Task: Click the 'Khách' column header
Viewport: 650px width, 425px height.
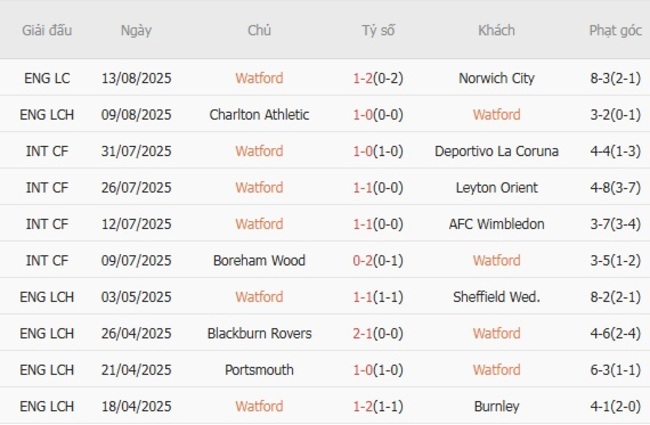Action: 496,30
